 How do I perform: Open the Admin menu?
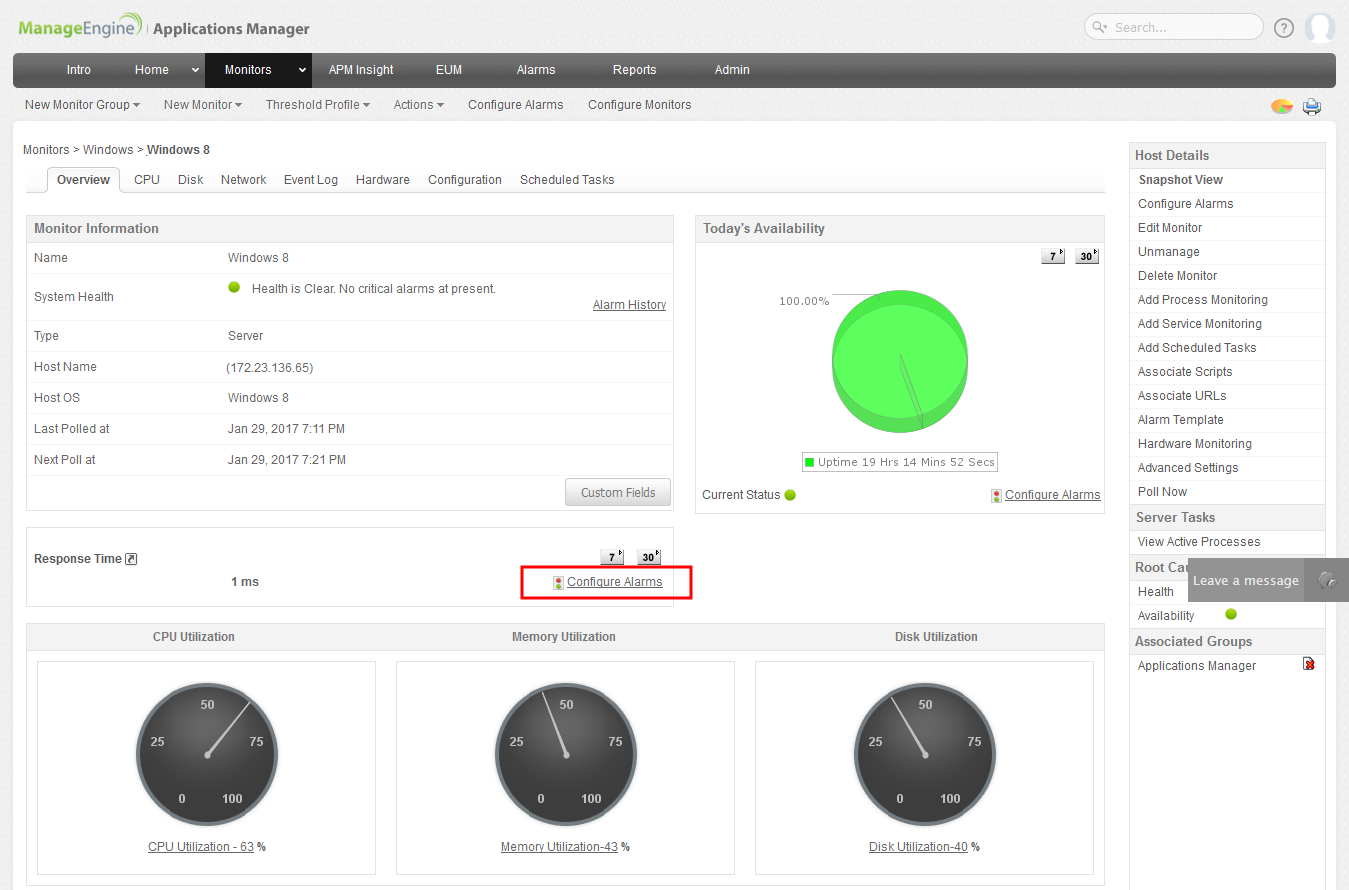732,70
